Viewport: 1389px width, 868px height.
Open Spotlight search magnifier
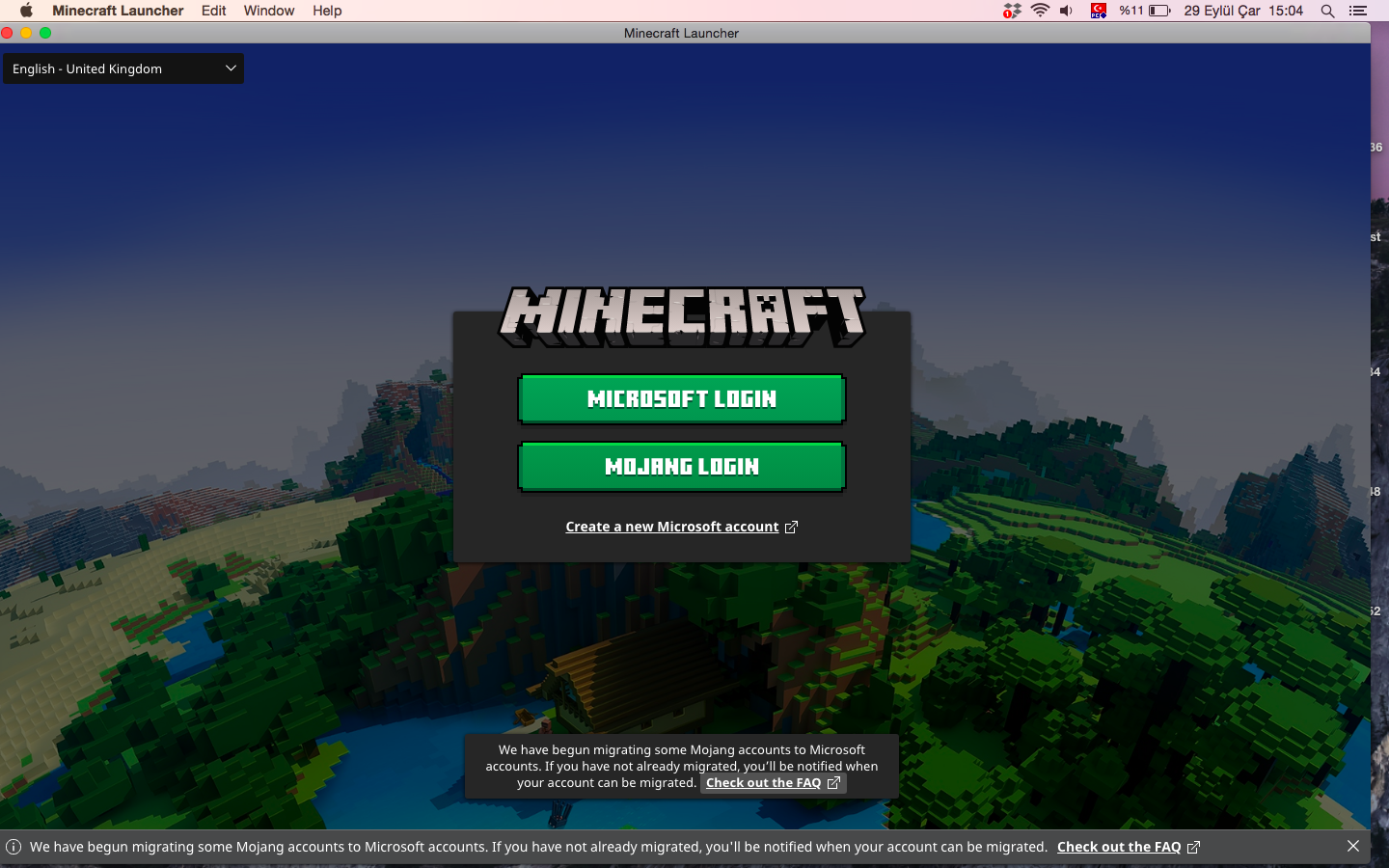point(1328,11)
